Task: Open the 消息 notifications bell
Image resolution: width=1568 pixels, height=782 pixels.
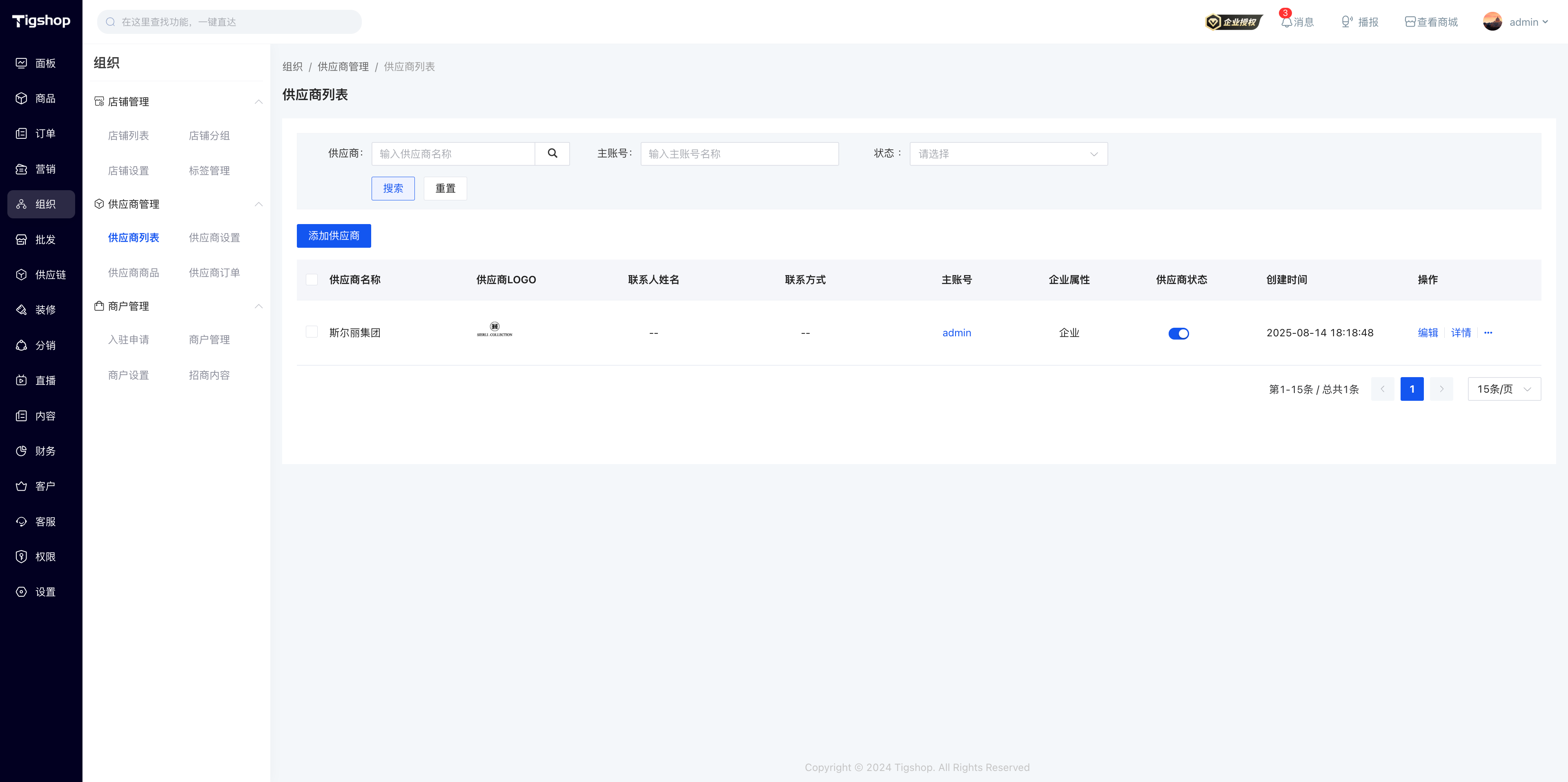Action: coord(1286,22)
